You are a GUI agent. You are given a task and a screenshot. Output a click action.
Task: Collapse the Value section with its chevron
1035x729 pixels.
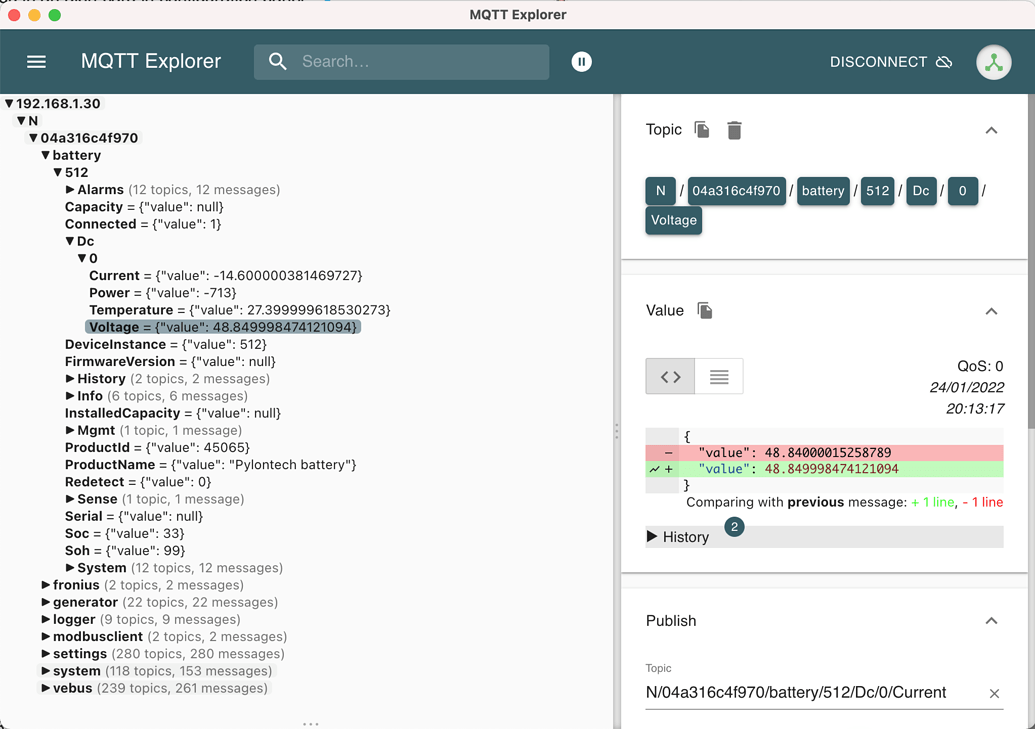[x=991, y=311]
